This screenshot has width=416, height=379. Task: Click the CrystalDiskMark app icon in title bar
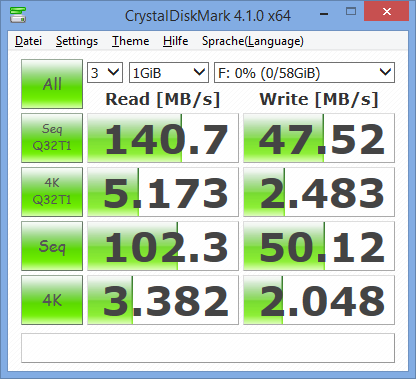tap(18, 15)
